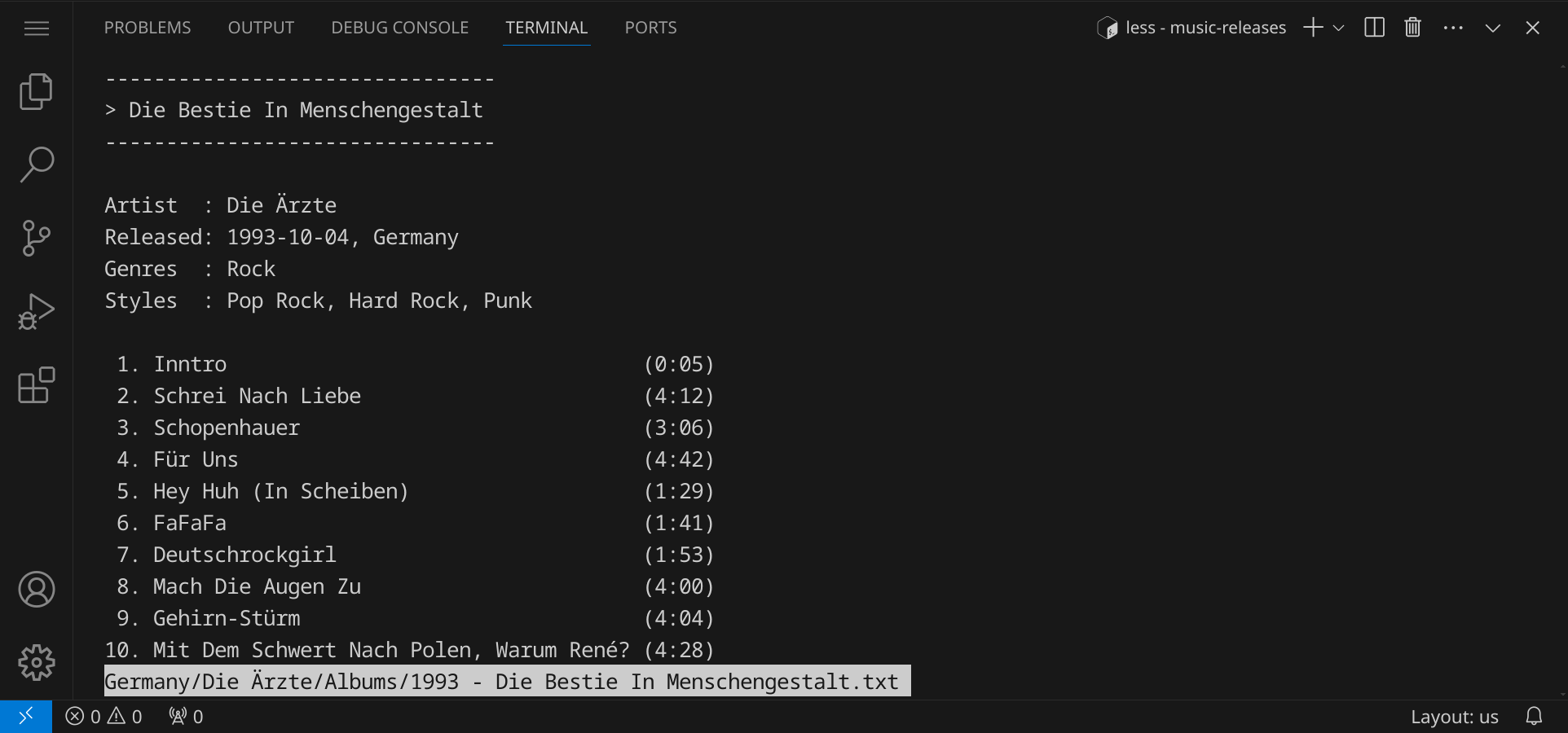The width and height of the screenshot is (1568, 733).
Task: Open the Extensions view
Action: (x=36, y=385)
